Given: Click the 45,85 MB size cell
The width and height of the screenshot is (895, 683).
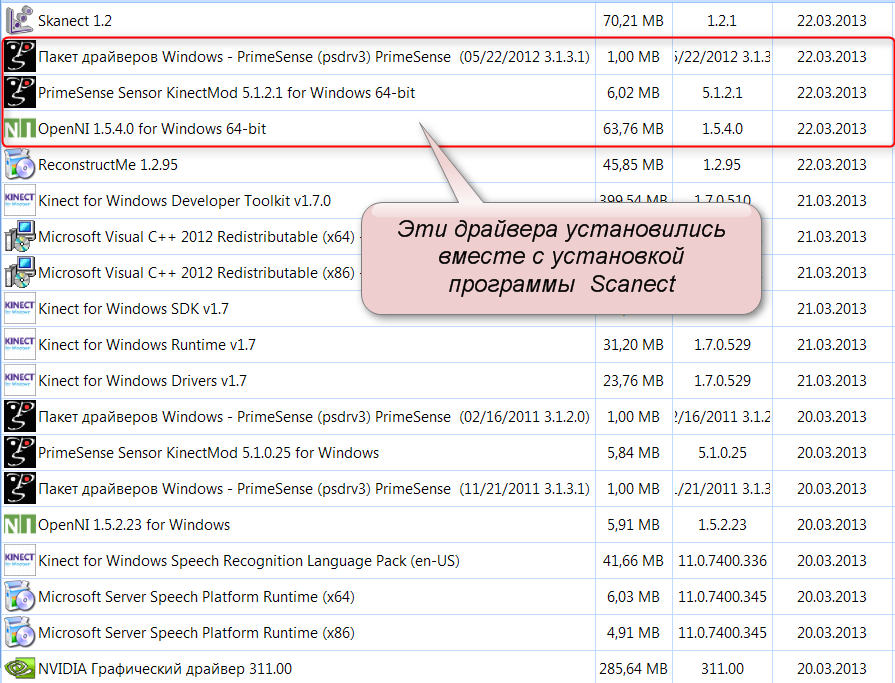Looking at the screenshot, I should click(x=633, y=164).
